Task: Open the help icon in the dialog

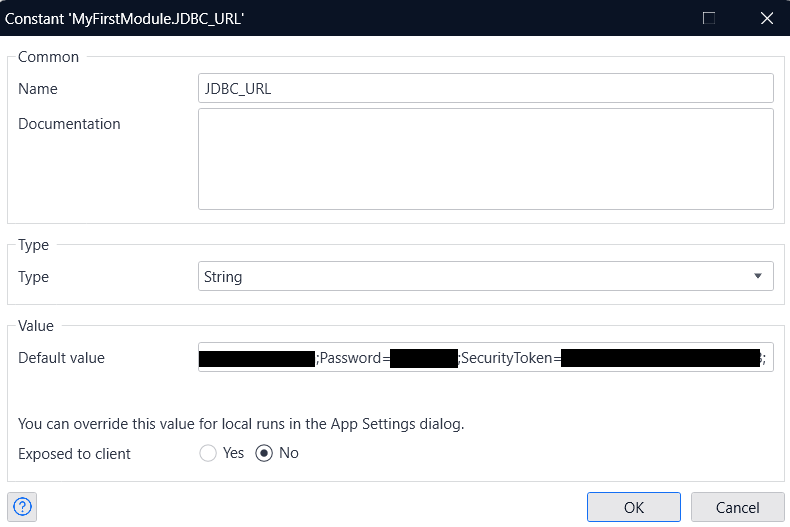Action: (x=22, y=507)
